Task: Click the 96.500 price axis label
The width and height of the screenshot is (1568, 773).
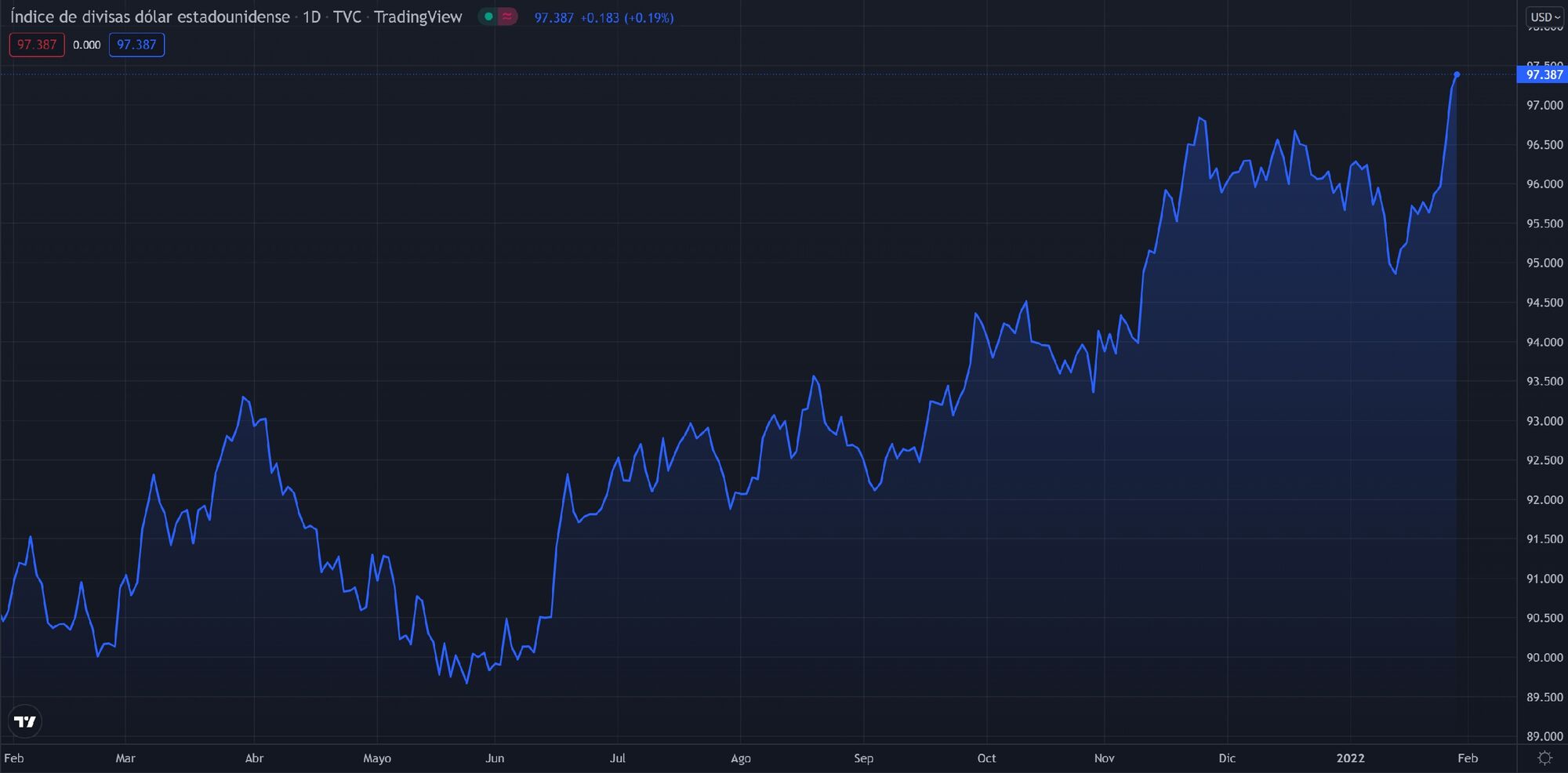Action: (1544, 145)
